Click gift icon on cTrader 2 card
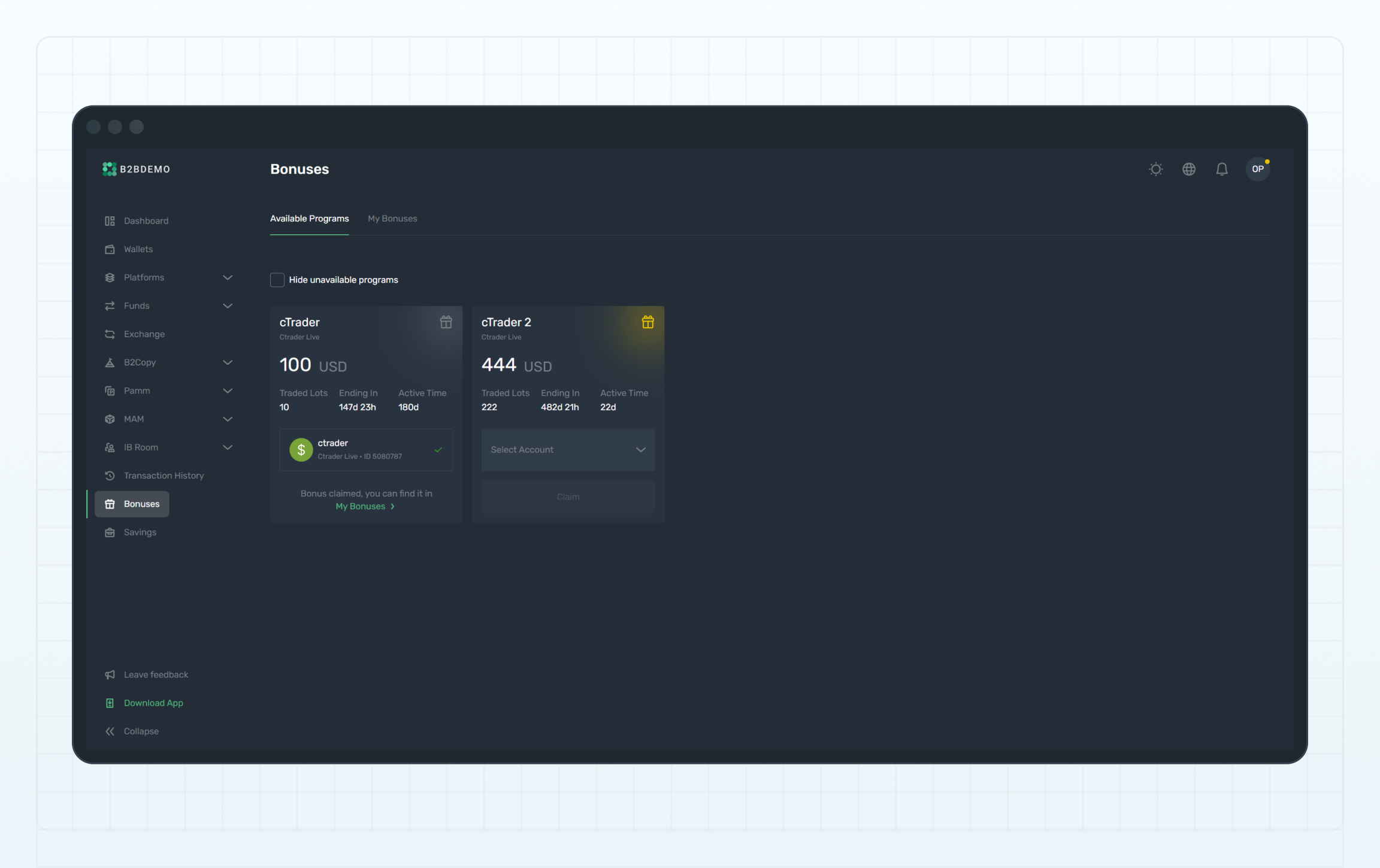1380x868 pixels. 647,322
